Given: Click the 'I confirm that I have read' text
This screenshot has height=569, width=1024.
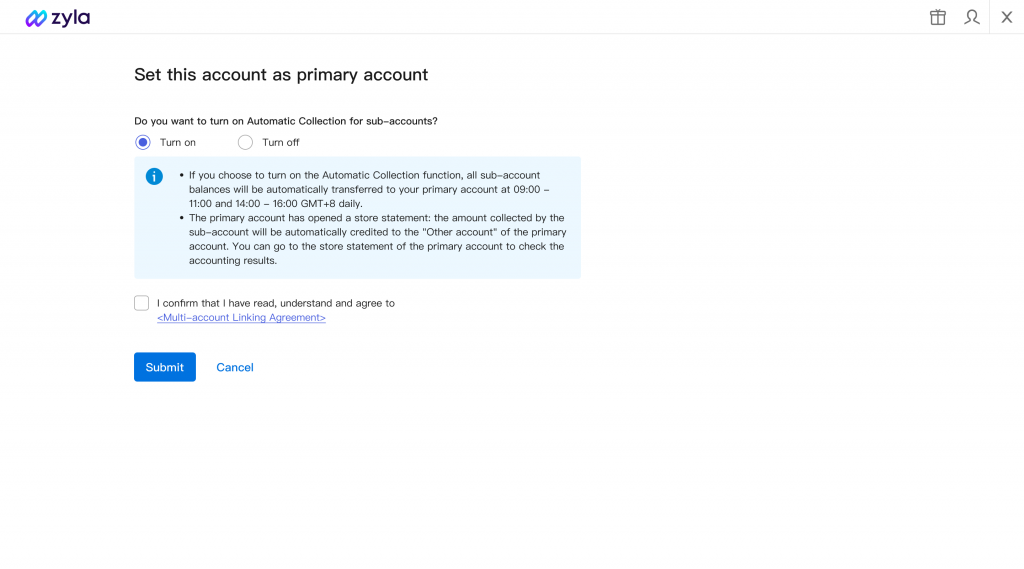Looking at the screenshot, I should click(x=276, y=303).
